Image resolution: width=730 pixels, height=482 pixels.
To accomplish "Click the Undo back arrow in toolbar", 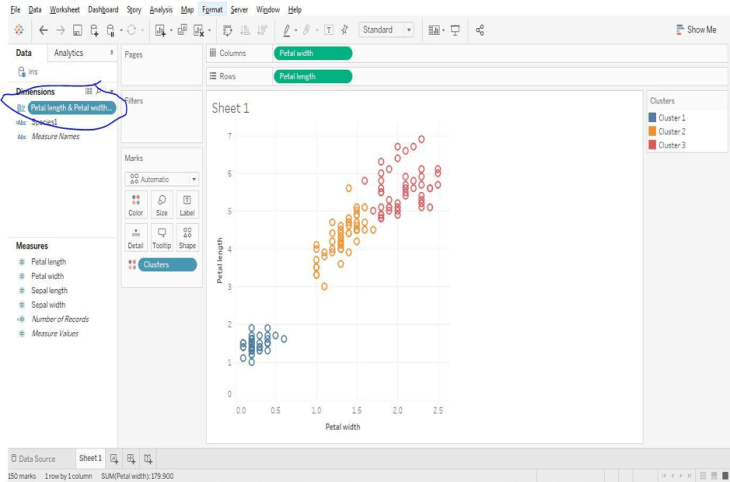I will [43, 30].
